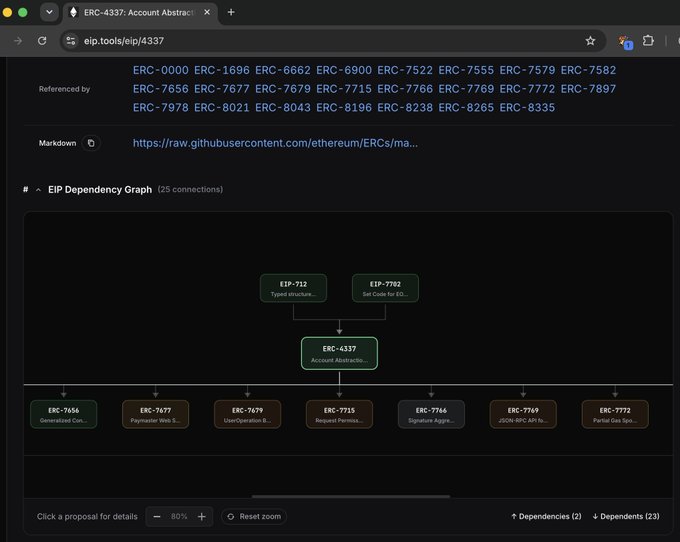
Task: Click the green macOS window zoom button
Action: (x=23, y=12)
